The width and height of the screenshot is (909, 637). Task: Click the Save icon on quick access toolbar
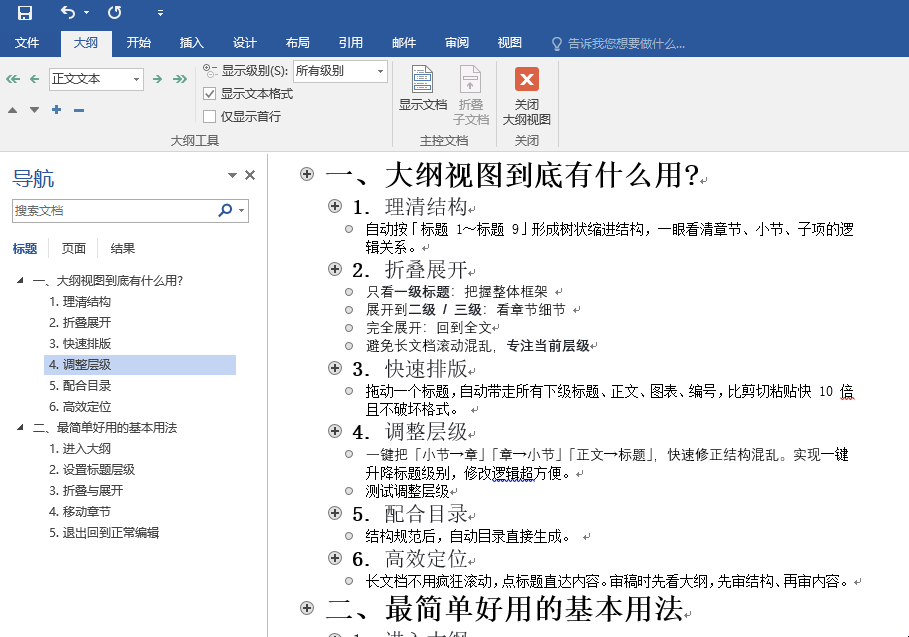point(25,12)
